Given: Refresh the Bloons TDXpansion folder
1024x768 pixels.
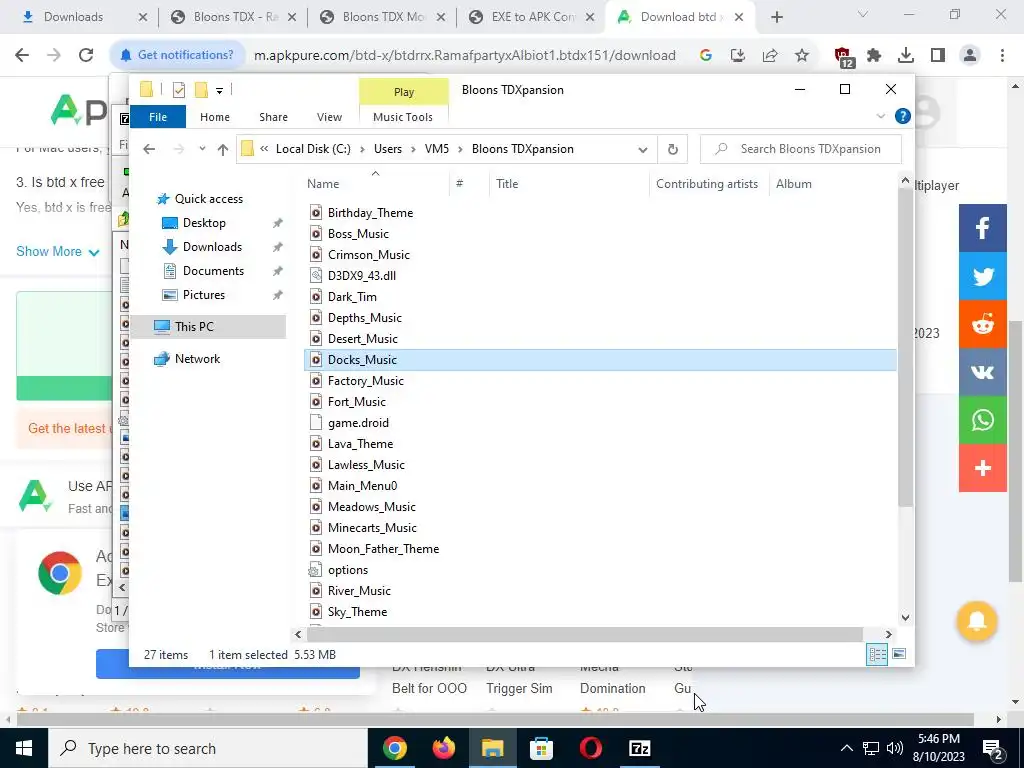Looking at the screenshot, I should coord(673,150).
